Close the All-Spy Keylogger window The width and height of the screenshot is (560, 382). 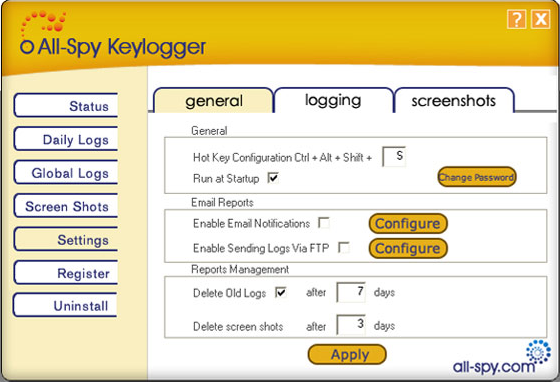pos(540,19)
